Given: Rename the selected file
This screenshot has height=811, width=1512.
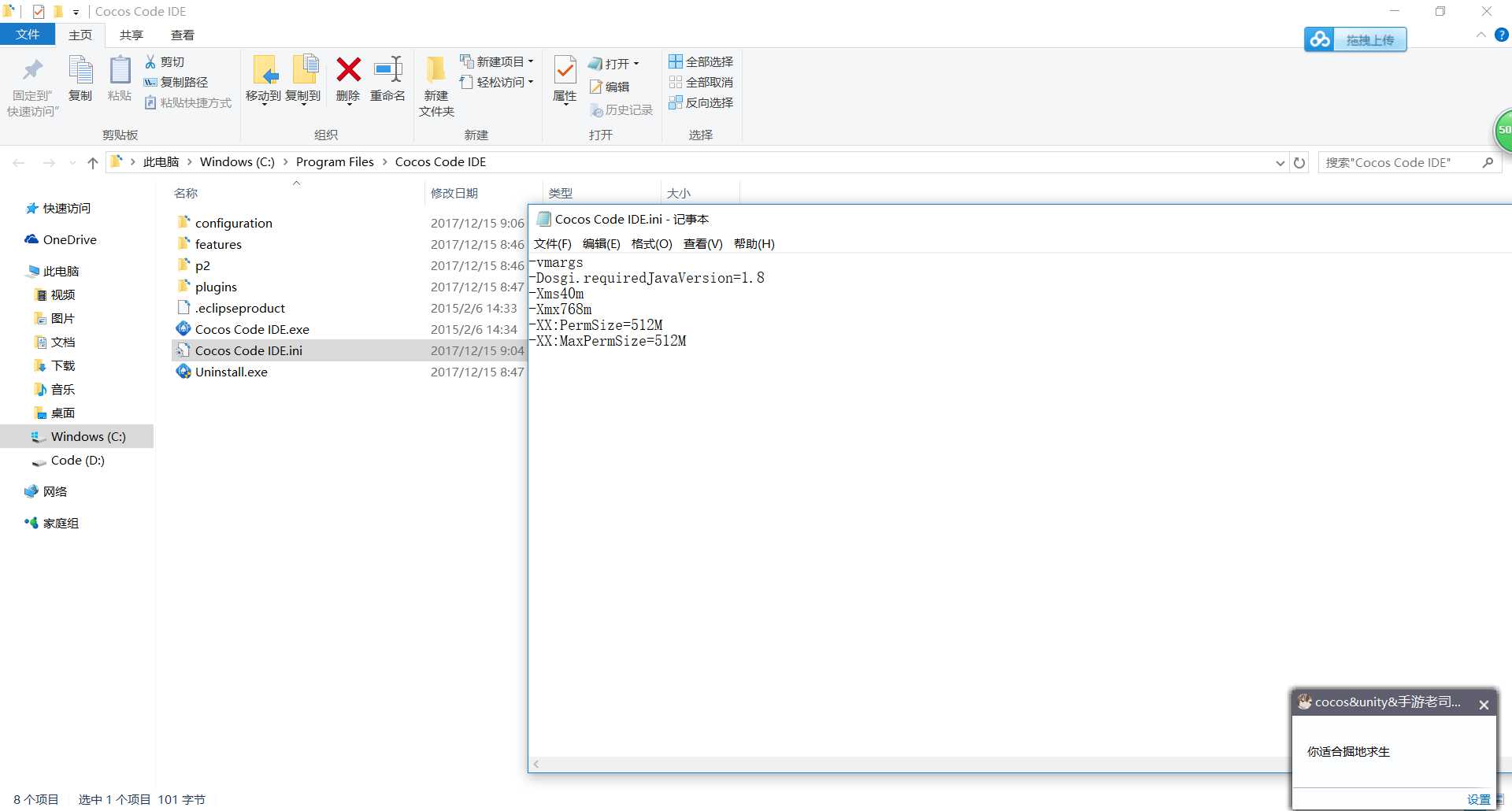Looking at the screenshot, I should tap(387, 79).
